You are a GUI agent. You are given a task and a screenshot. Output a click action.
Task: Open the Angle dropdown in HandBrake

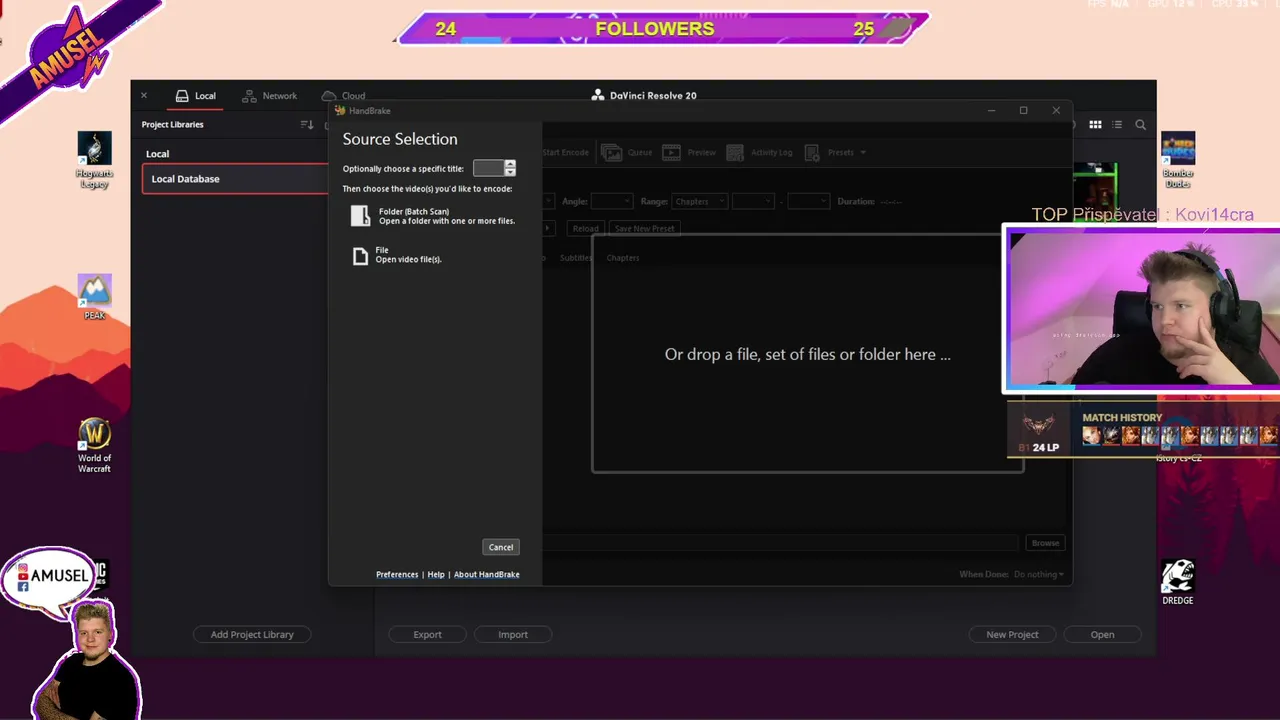(x=611, y=201)
